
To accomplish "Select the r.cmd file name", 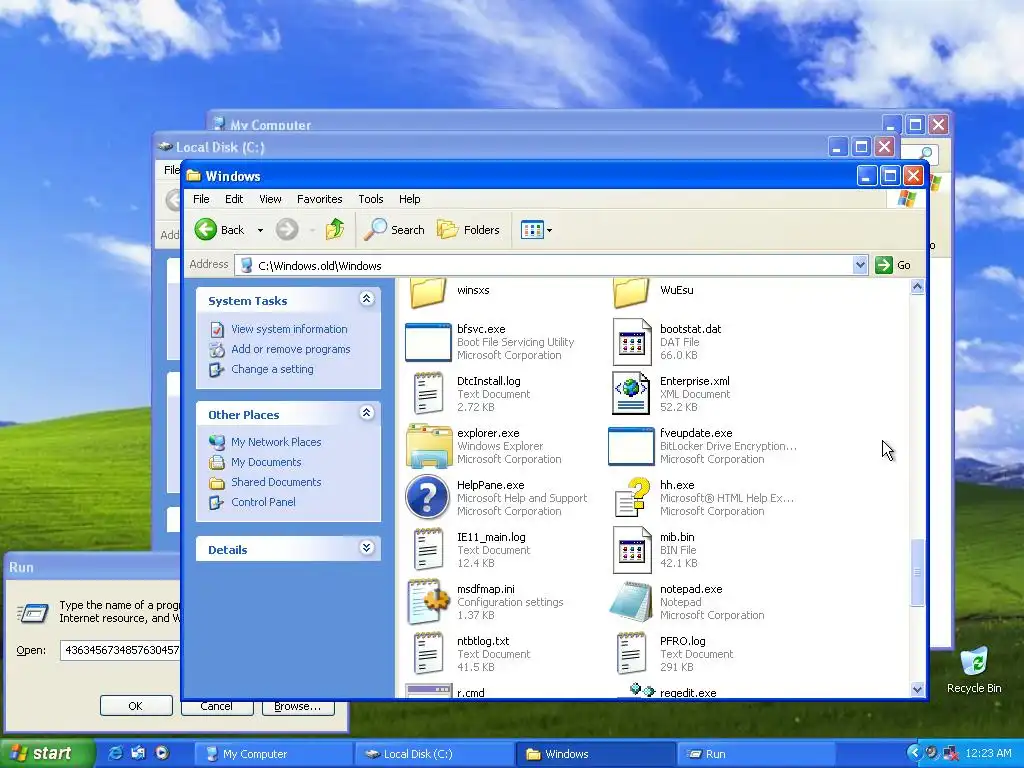I will pyautogui.click(x=471, y=693).
